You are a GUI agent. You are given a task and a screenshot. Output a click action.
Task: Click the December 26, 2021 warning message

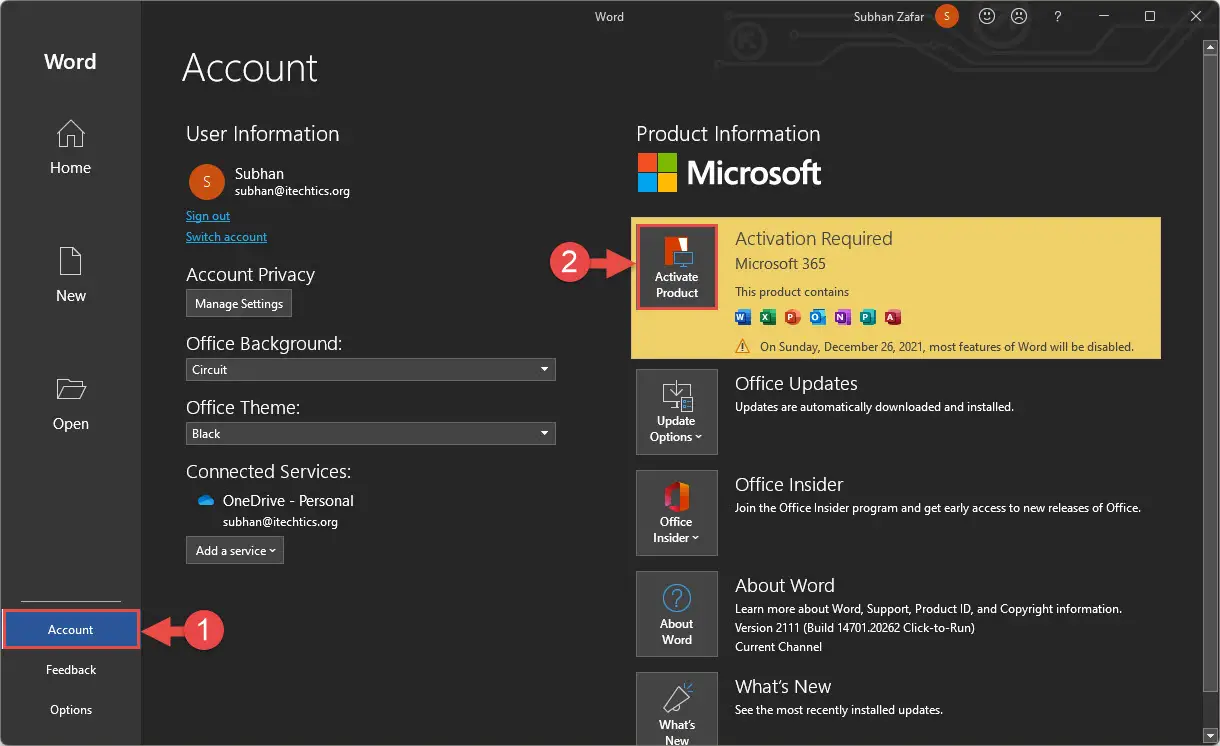(947, 347)
